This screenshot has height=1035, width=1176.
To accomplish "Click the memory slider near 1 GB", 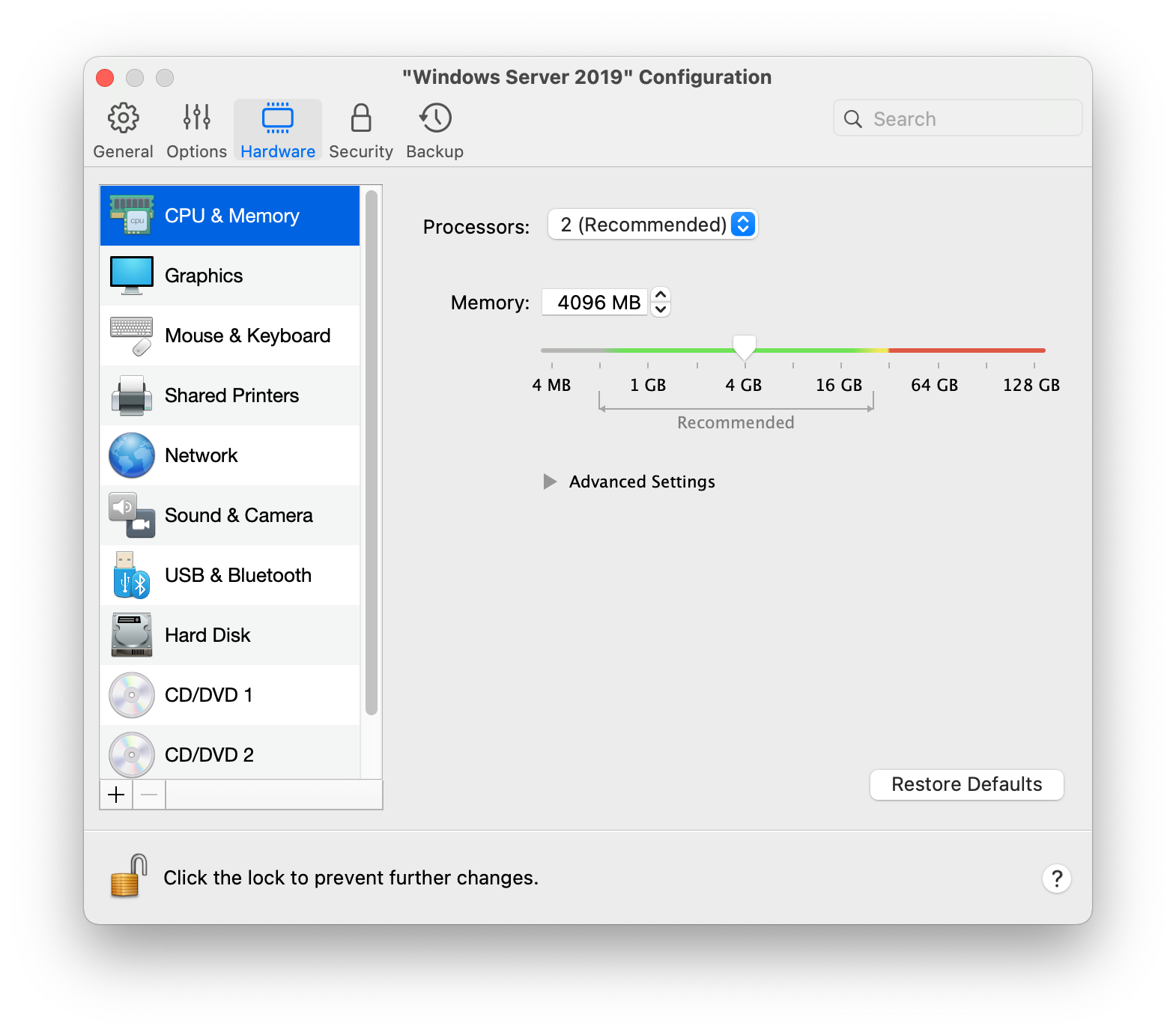I will point(648,350).
